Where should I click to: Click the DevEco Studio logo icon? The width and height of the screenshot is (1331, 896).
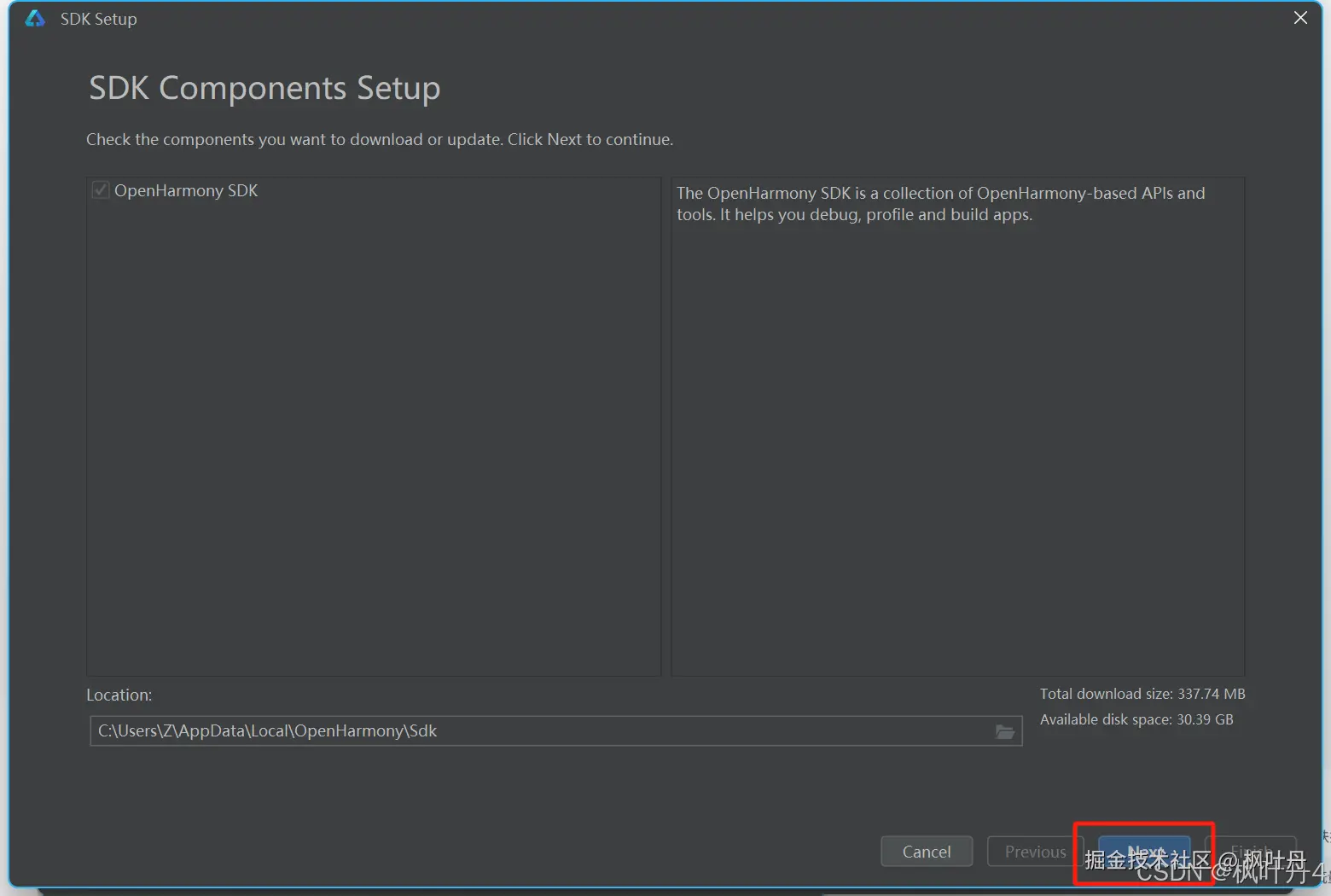(x=35, y=18)
